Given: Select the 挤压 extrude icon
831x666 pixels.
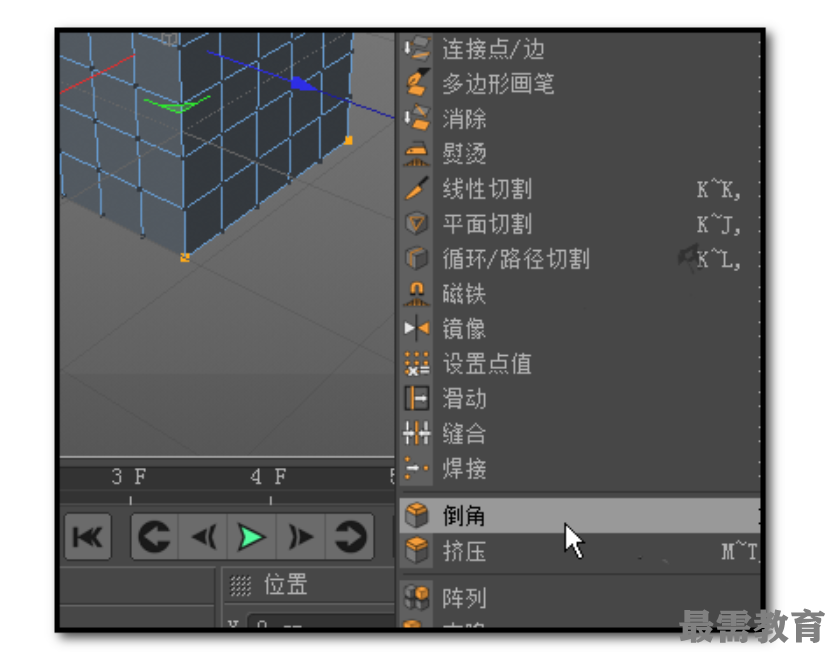Looking at the screenshot, I should (417, 551).
